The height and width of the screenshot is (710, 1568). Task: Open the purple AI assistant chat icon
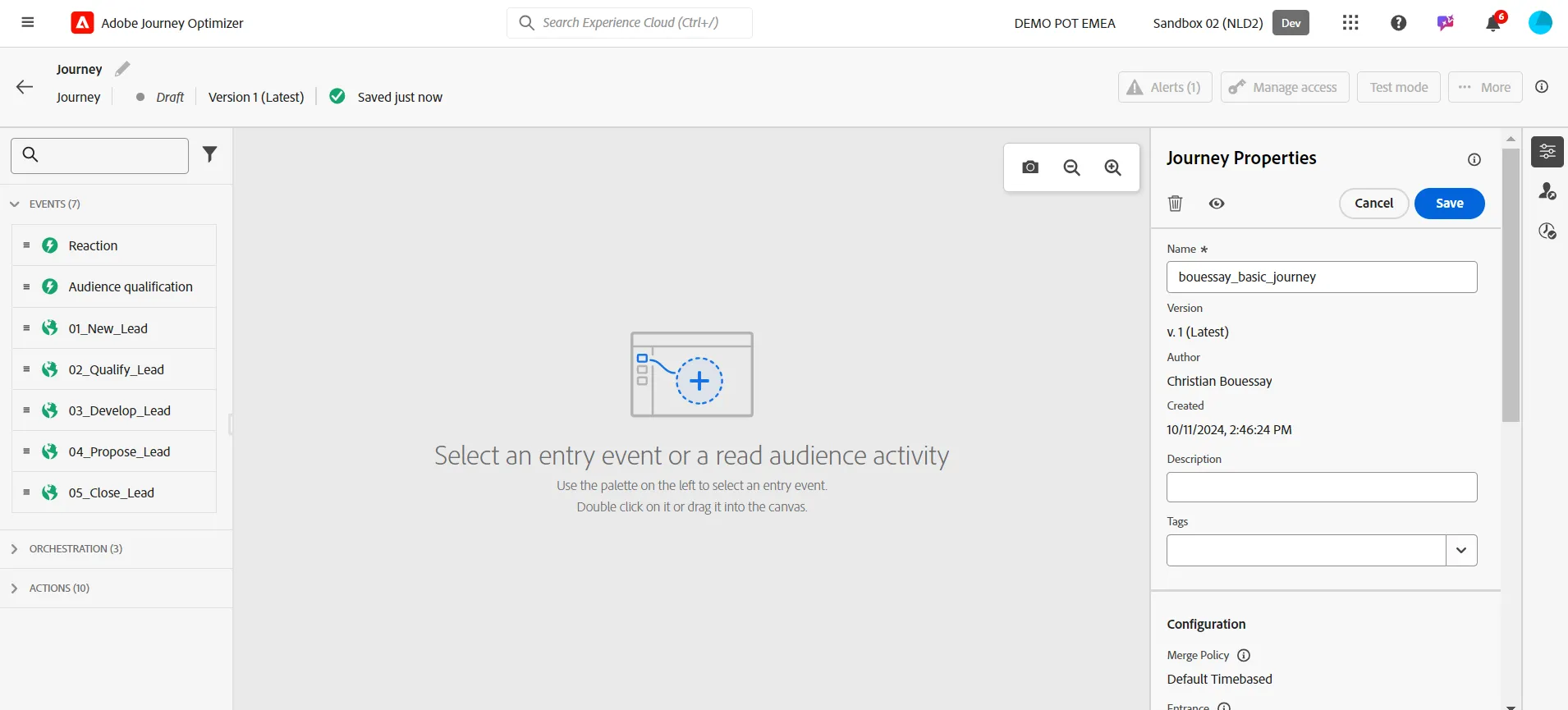(x=1446, y=23)
